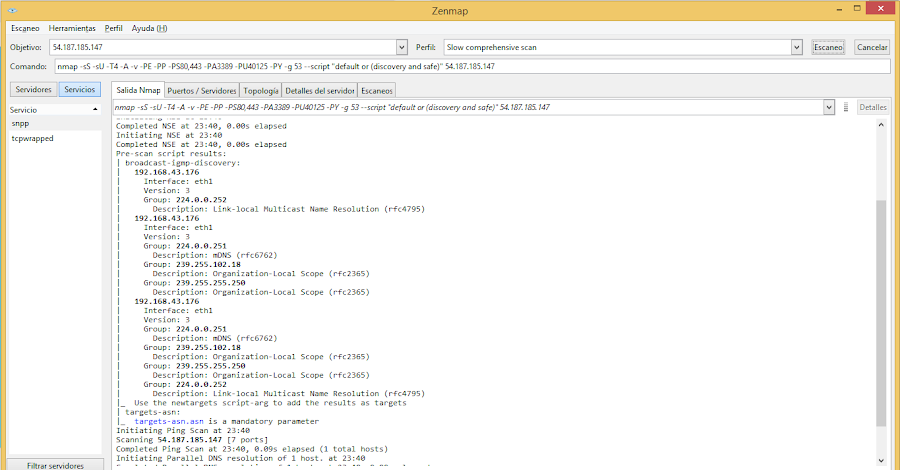Sort by the Servicio column header

[x=55, y=110]
